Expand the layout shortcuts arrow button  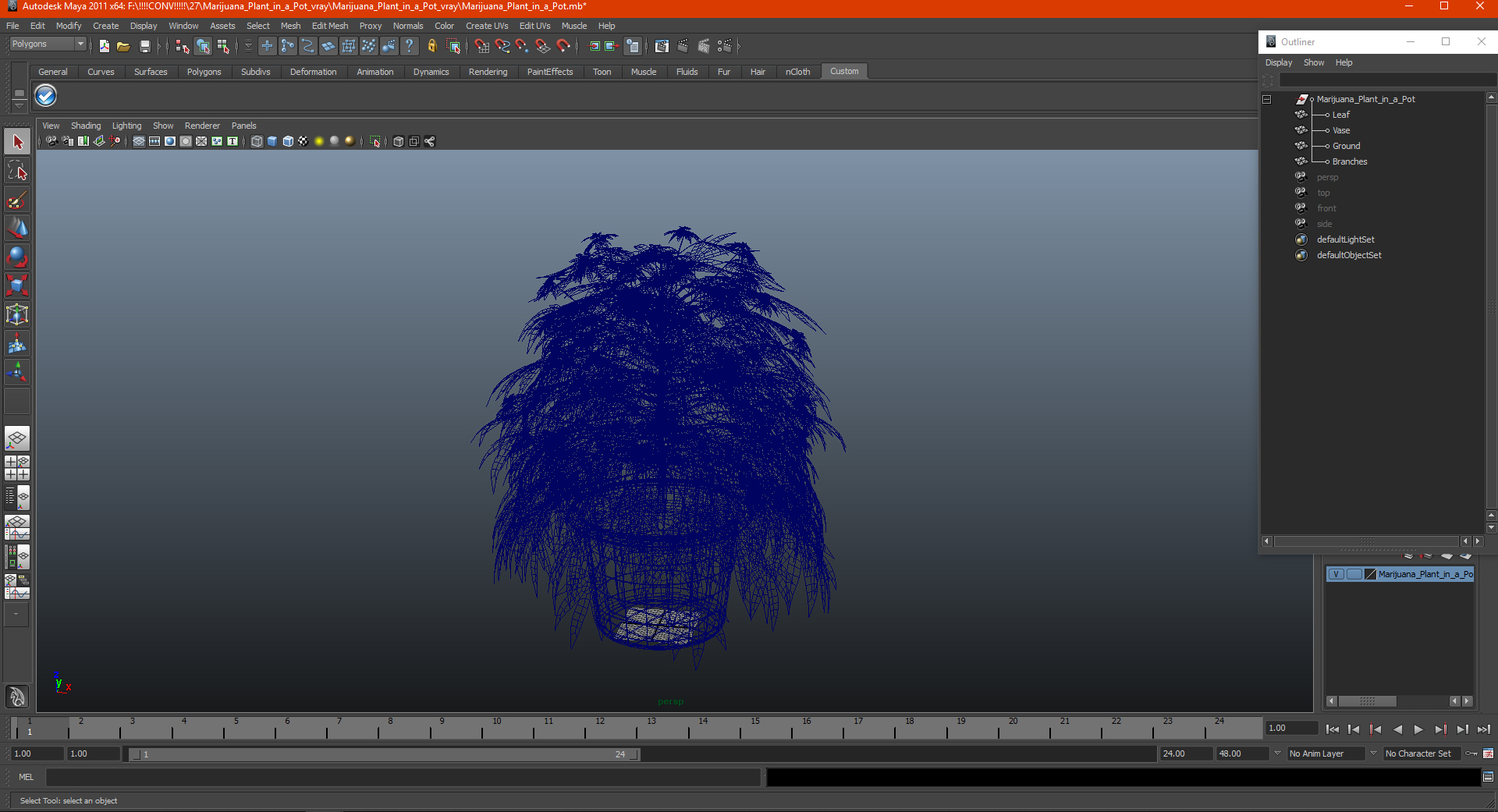coord(16,615)
